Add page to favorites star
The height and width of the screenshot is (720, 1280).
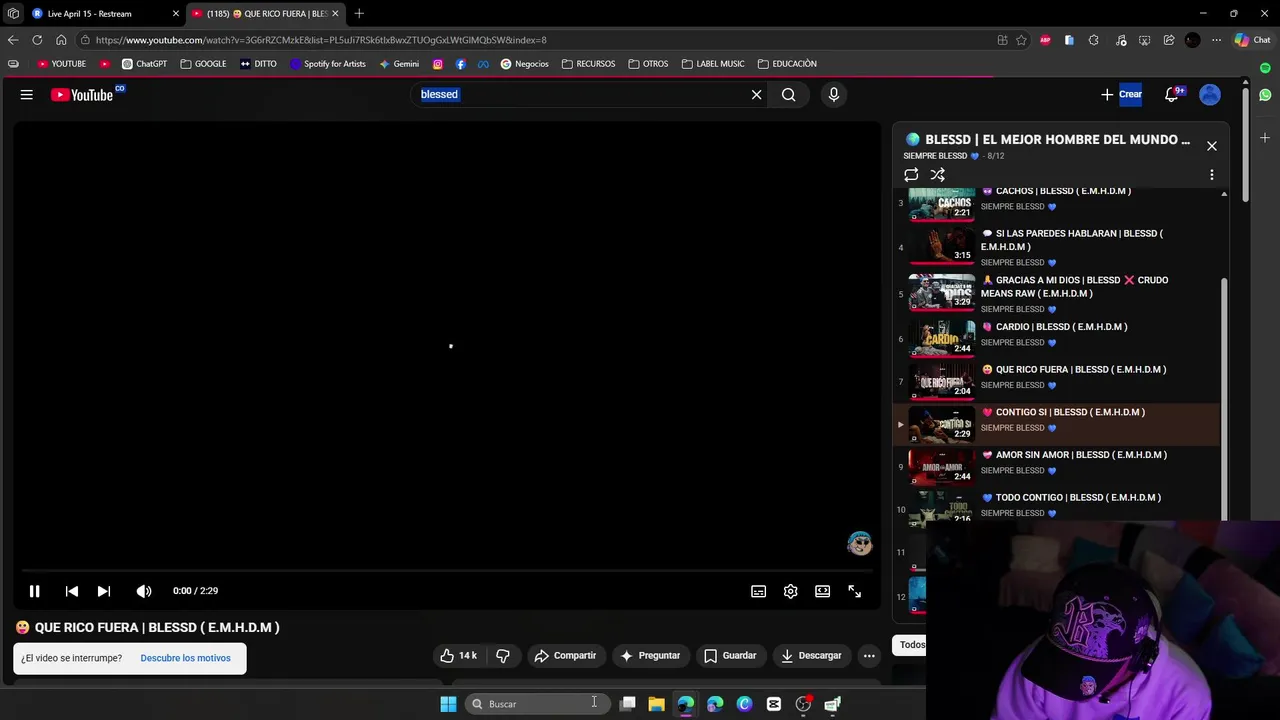coord(1021,40)
